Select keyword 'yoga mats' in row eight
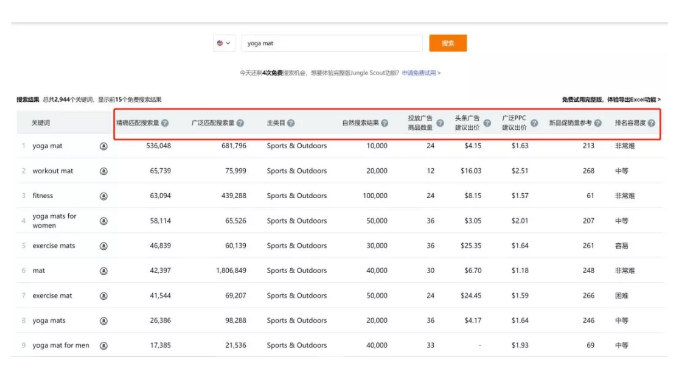Viewport: 684px width, 371px height. (49, 321)
